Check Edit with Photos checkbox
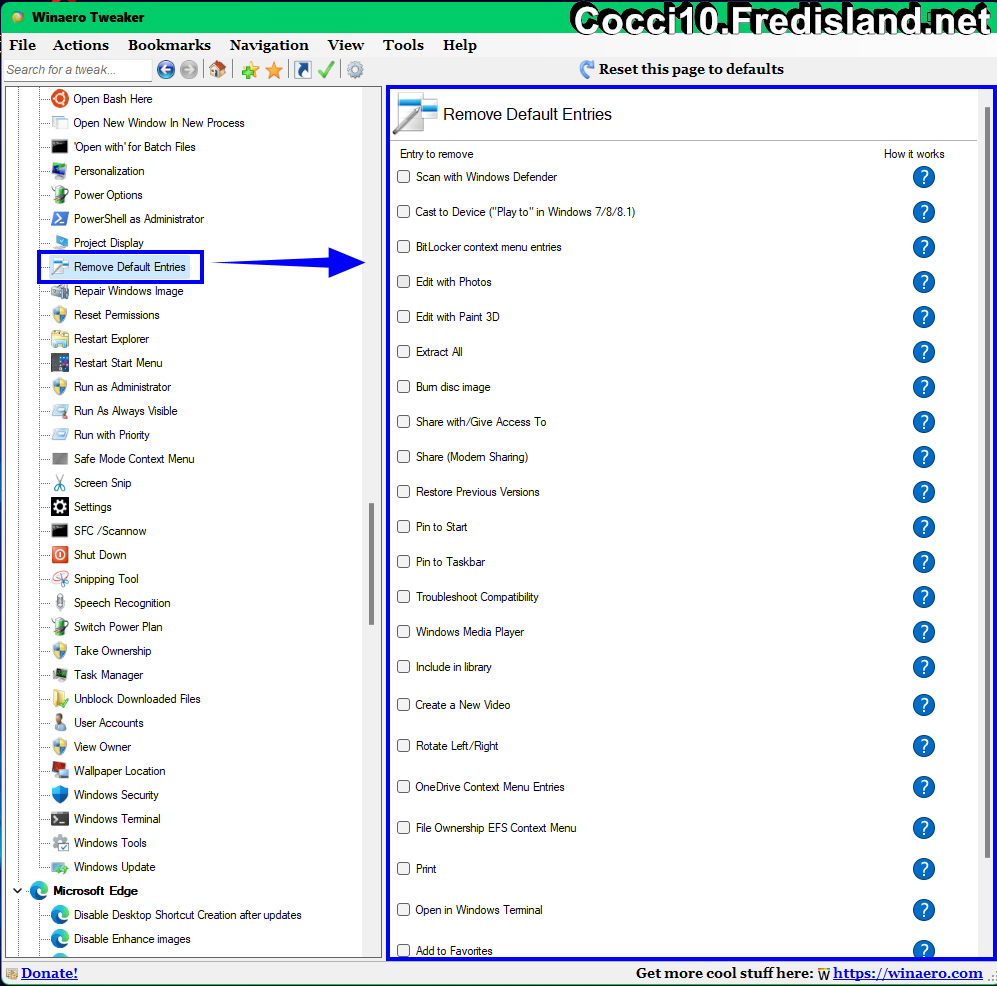The width and height of the screenshot is (997, 986). pos(403,281)
